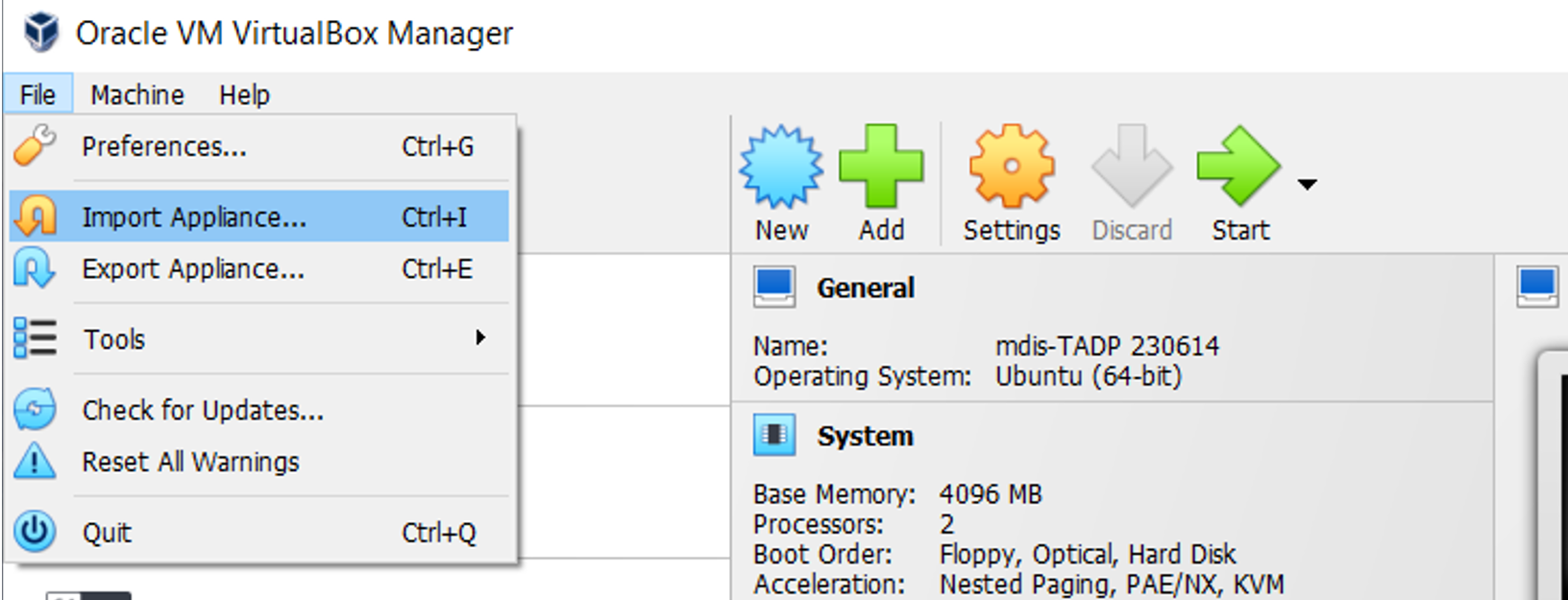Select Check for Updates... entry
Screen dimensions: 1568x600
click(x=259, y=410)
